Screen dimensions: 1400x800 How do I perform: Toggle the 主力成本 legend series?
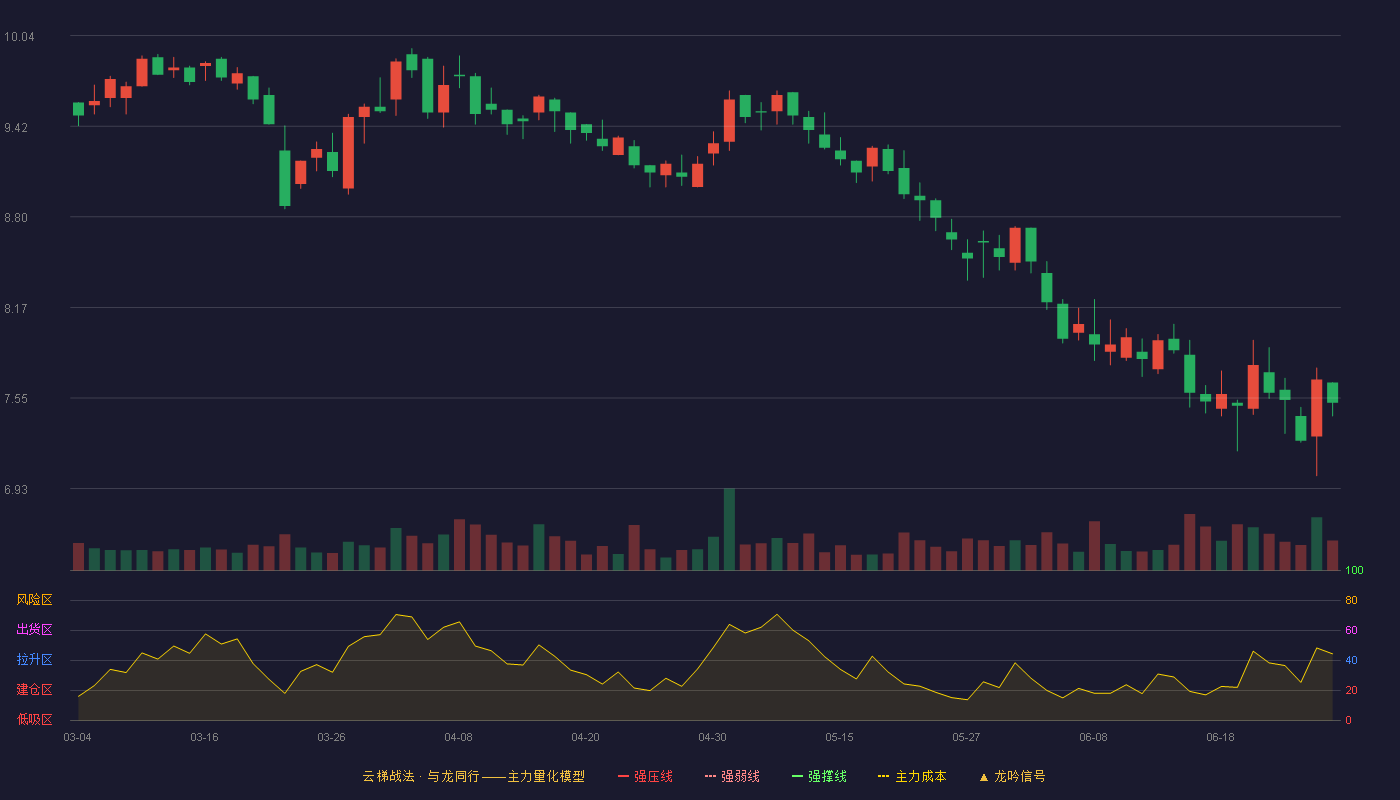[912, 776]
